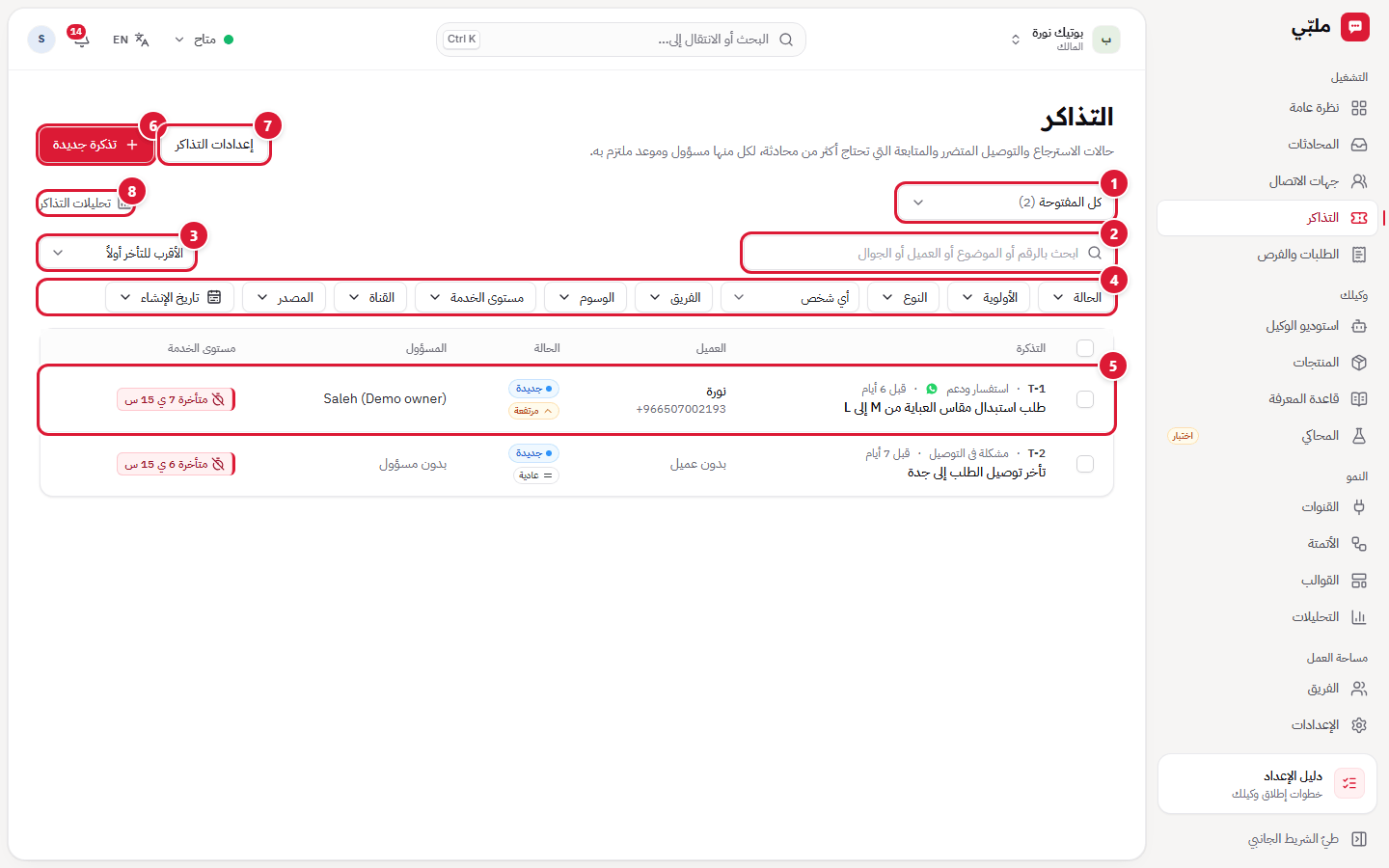The image size is (1389, 868).
Task: Tick checkbox for ticket T-2
Action: 1085,464
